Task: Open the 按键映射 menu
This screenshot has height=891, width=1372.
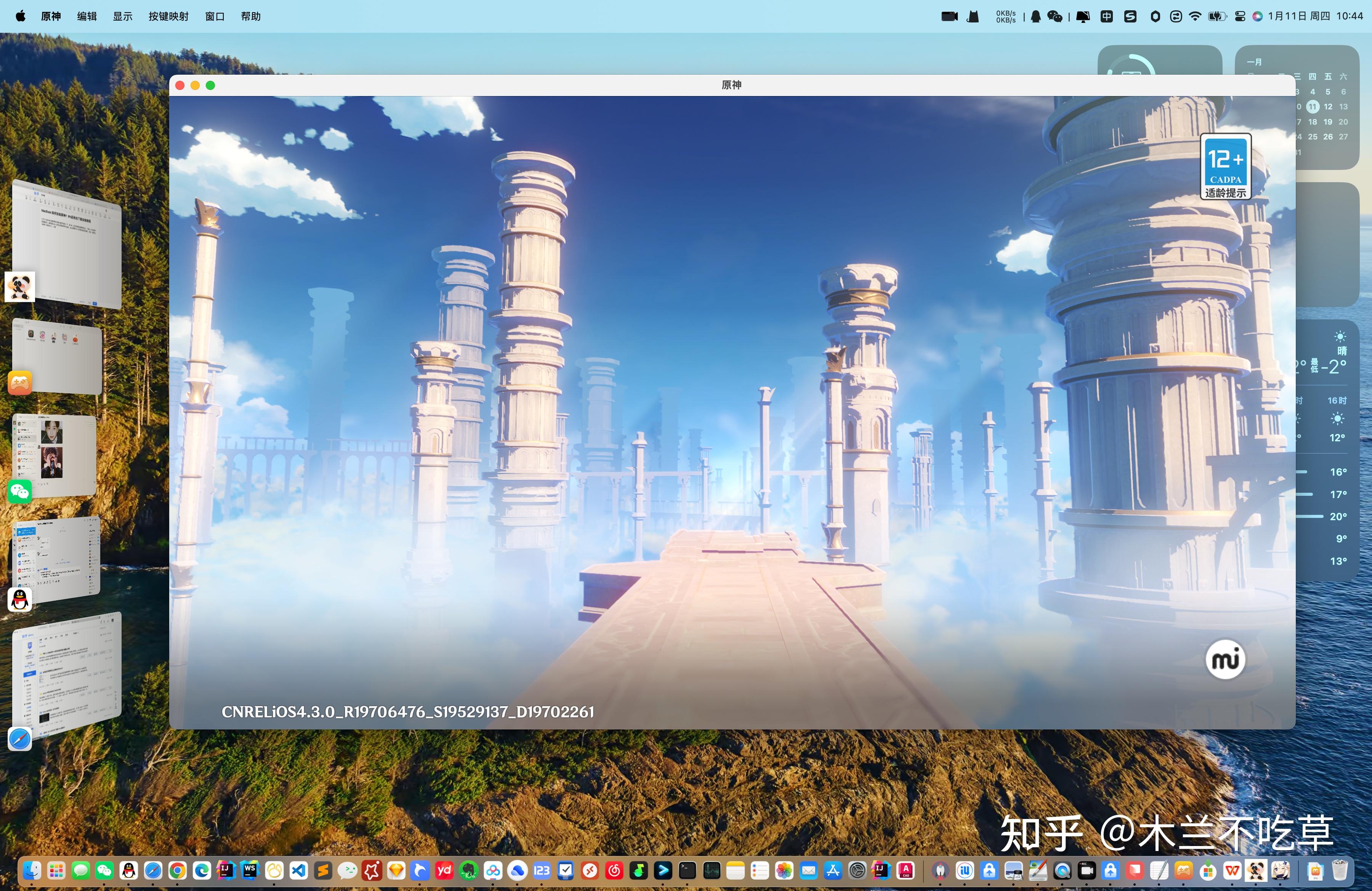Action: (x=168, y=16)
